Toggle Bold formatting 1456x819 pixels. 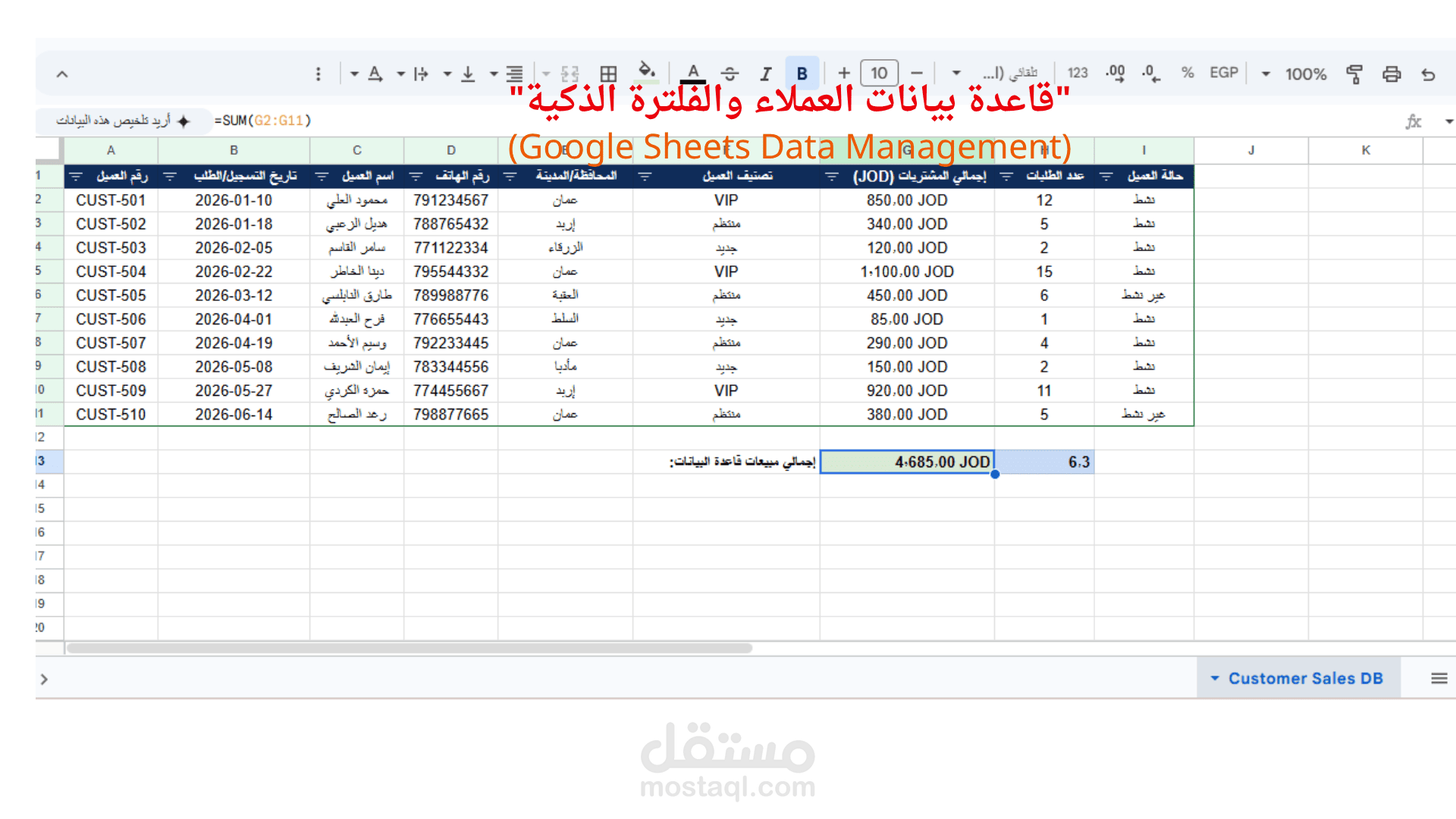(802, 74)
